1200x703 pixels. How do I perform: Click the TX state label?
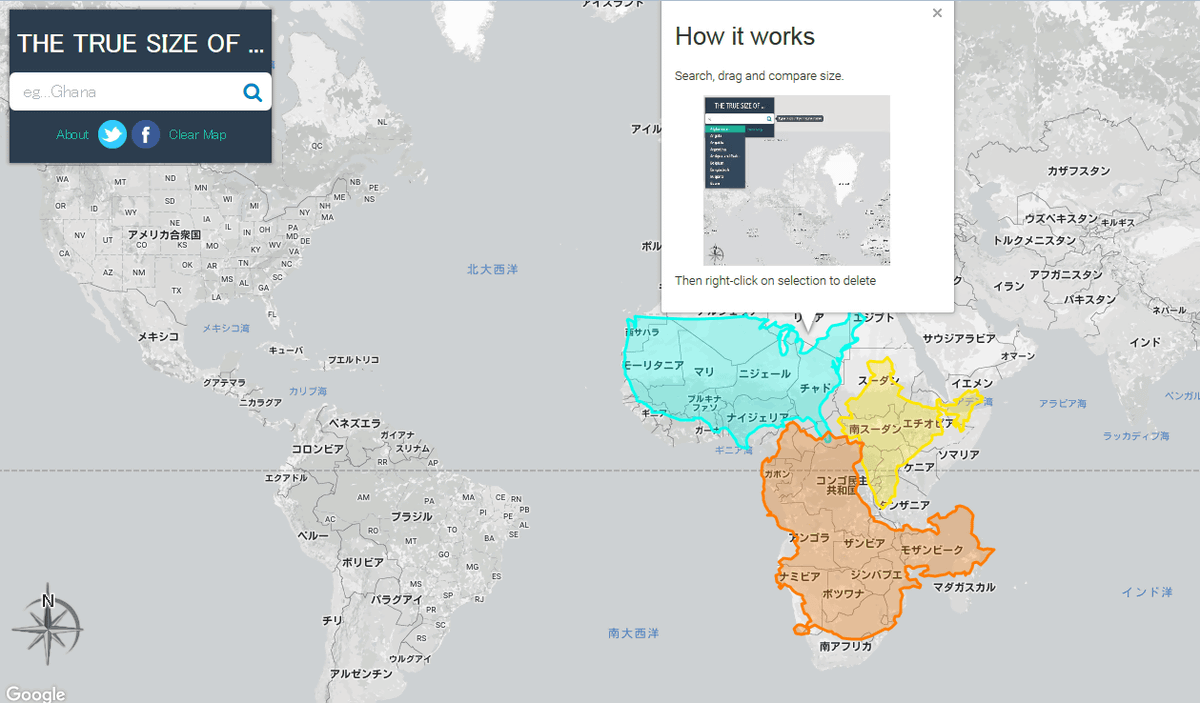click(177, 290)
